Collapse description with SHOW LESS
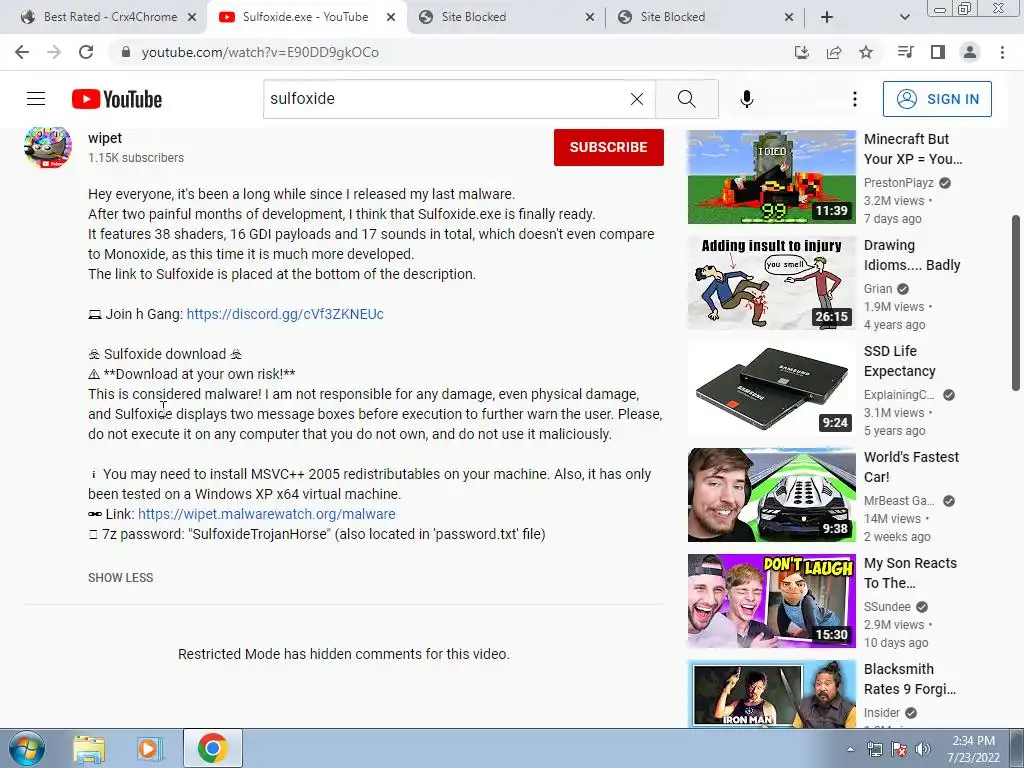The width and height of the screenshot is (1024, 768). [121, 578]
